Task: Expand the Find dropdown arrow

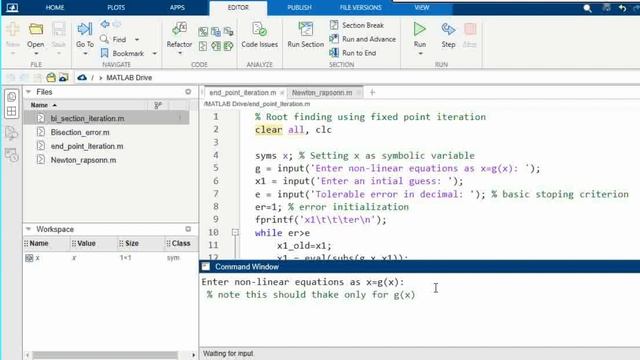Action: (x=137, y=40)
